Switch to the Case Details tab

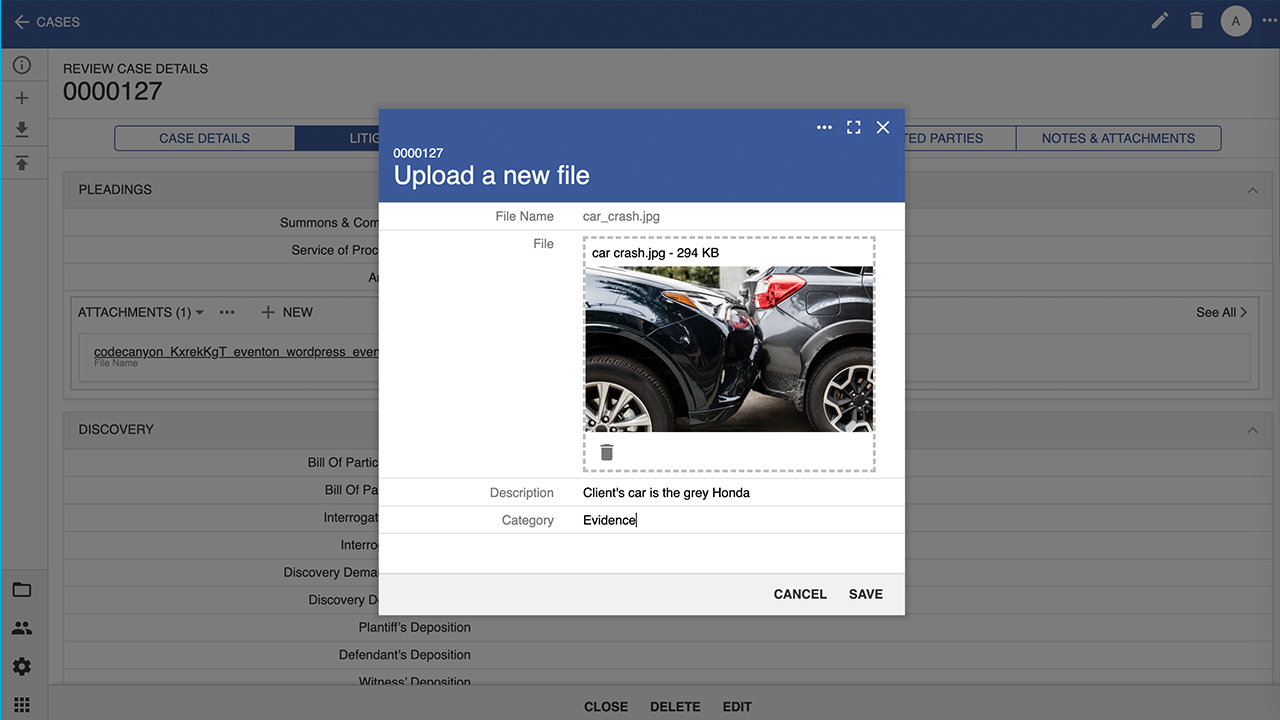coord(204,138)
